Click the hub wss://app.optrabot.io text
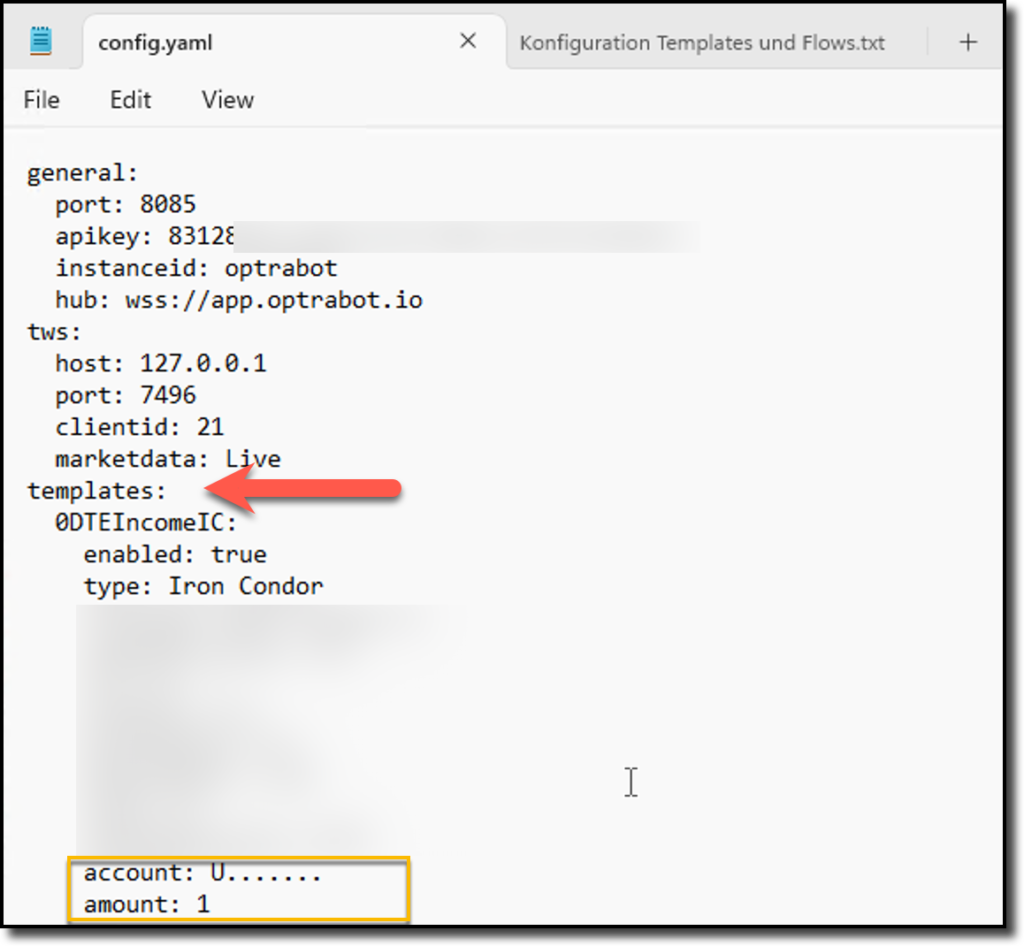 (x=273, y=301)
